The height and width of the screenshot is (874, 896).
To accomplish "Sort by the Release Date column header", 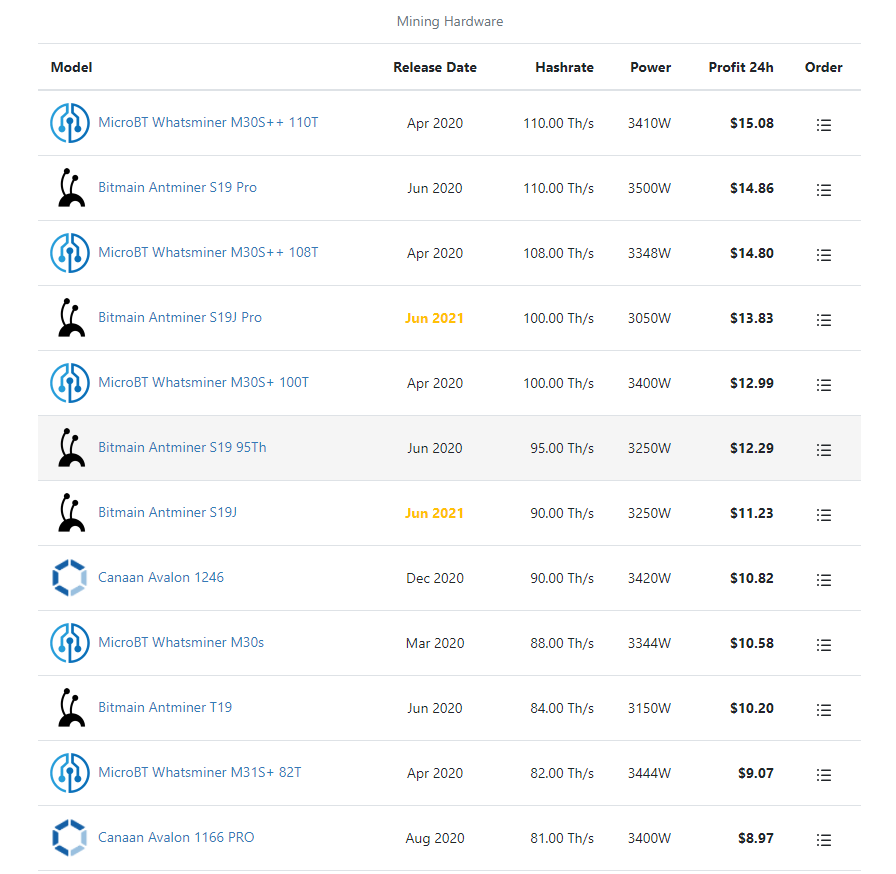I will (x=435, y=67).
